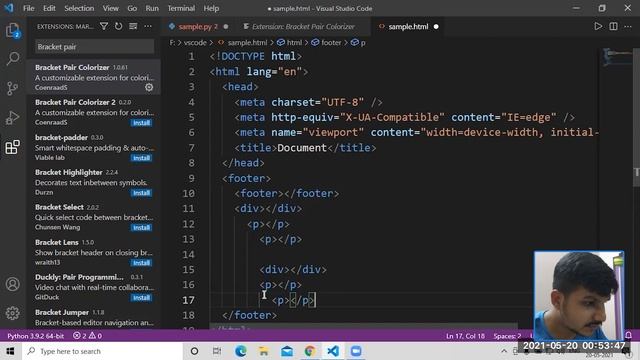Click the Windows taskbar search field
640x360 pixels.
(x=102, y=351)
